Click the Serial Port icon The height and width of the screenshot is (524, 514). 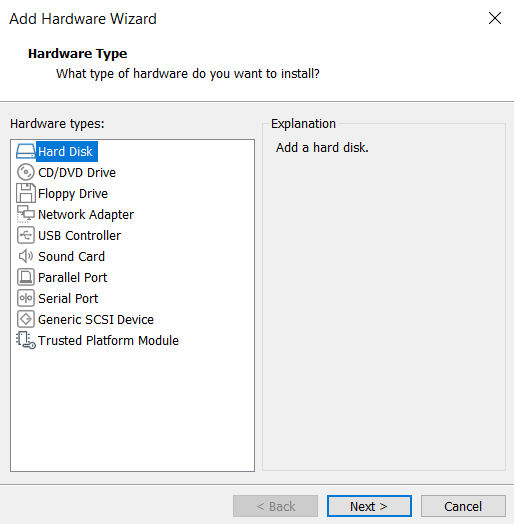(25, 298)
